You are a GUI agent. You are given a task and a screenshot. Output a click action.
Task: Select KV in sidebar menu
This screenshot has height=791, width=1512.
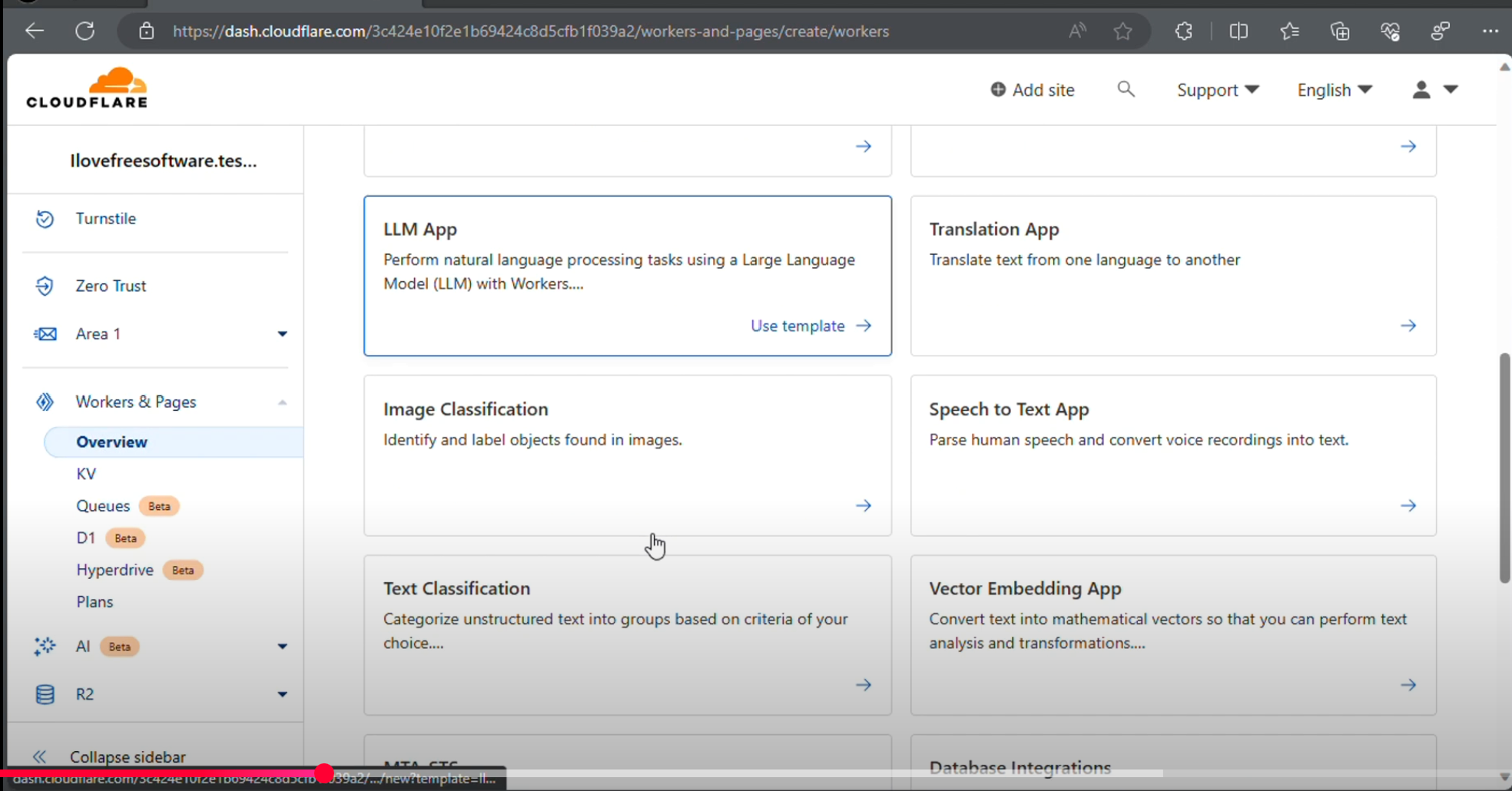pos(86,474)
